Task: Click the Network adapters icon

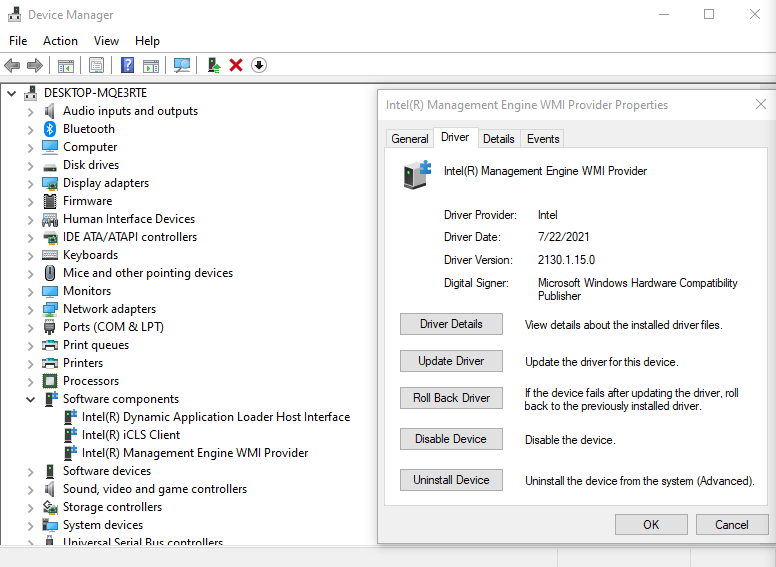Action: (x=50, y=309)
